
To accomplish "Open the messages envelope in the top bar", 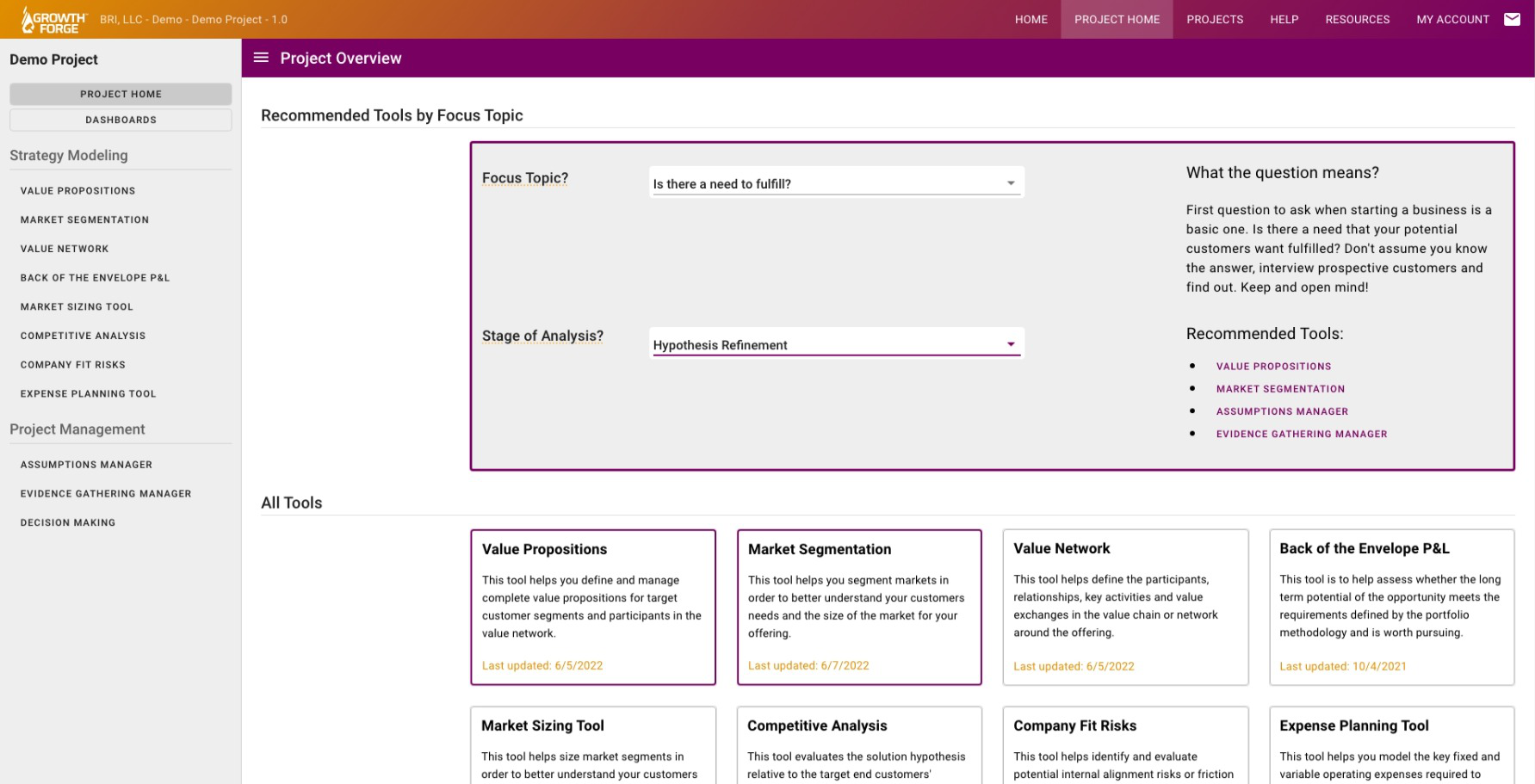I will click(x=1512, y=18).
